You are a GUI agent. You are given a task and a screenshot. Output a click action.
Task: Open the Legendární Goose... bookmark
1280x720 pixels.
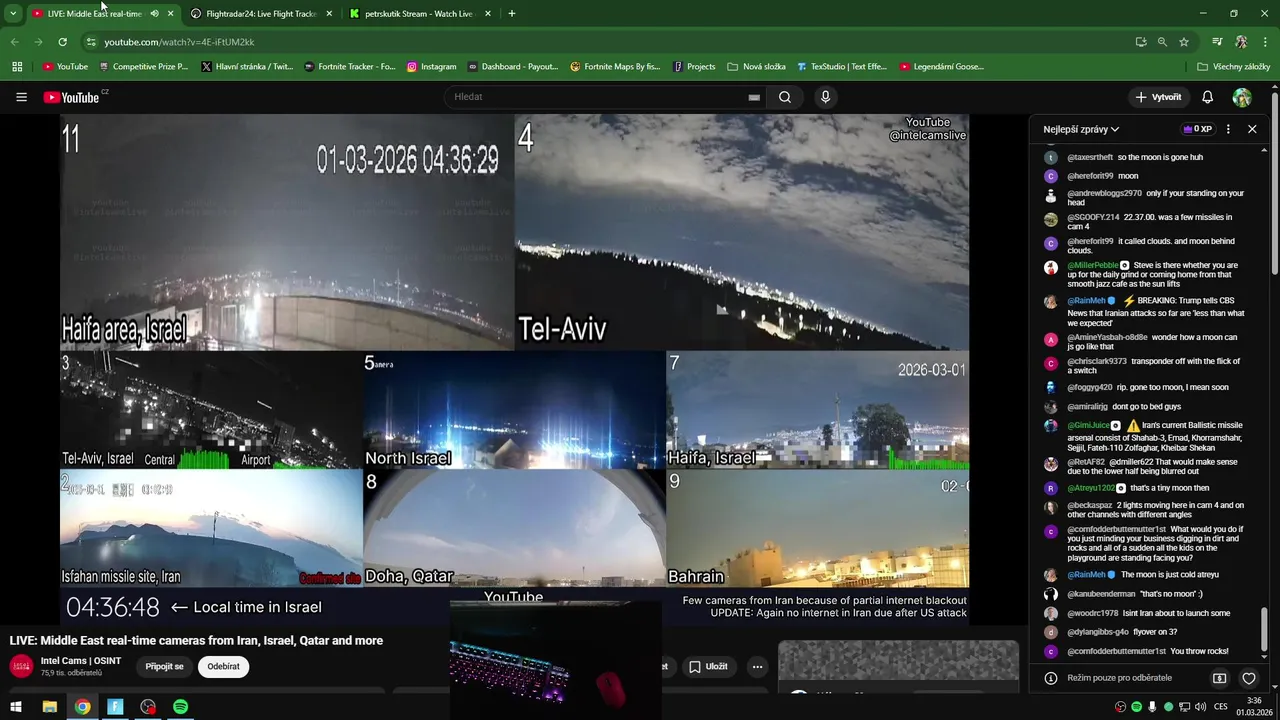pyautogui.click(x=941, y=67)
